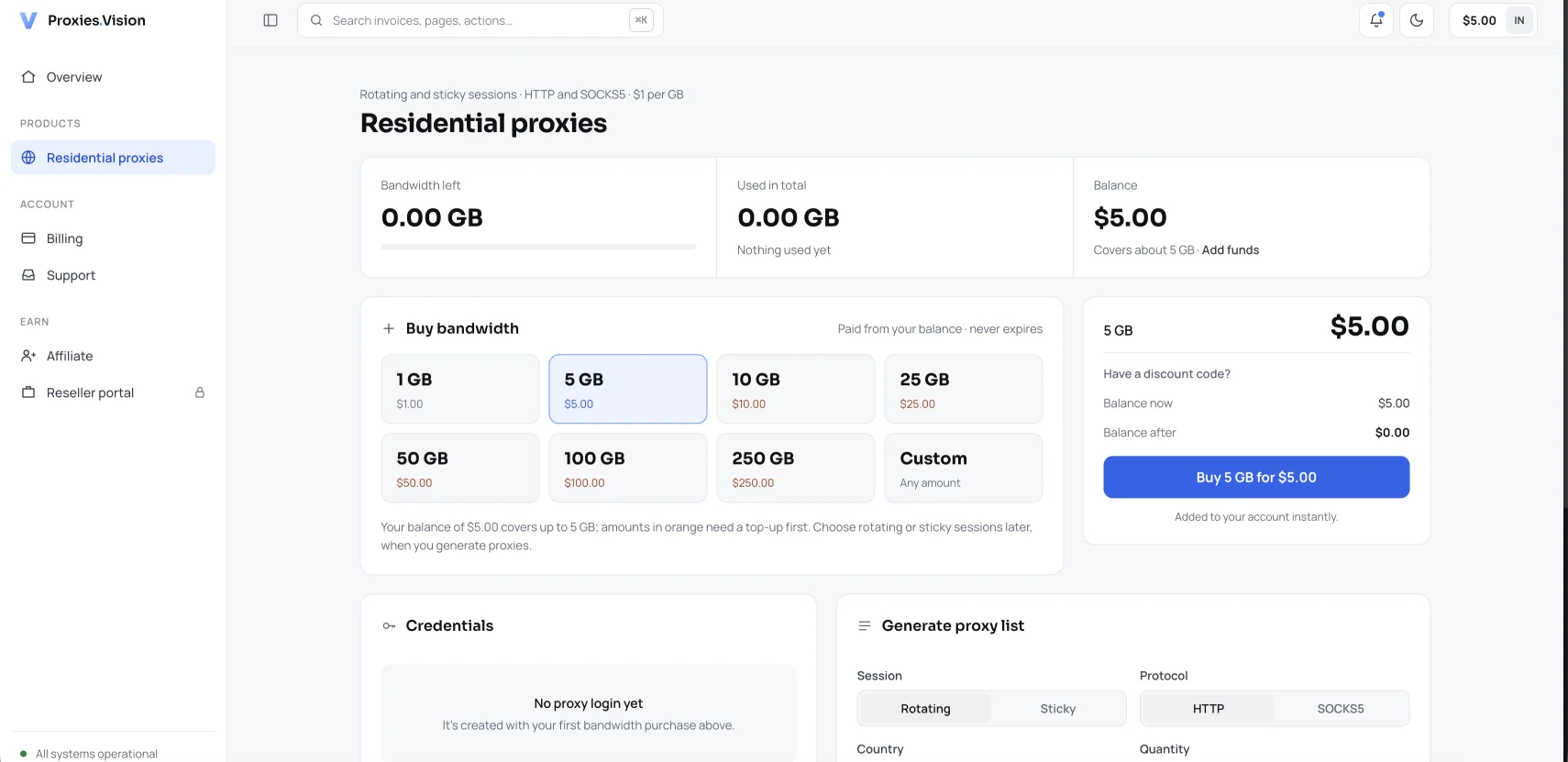1568x762 pixels.
Task: Choose the Custom amount package
Action: (x=964, y=468)
